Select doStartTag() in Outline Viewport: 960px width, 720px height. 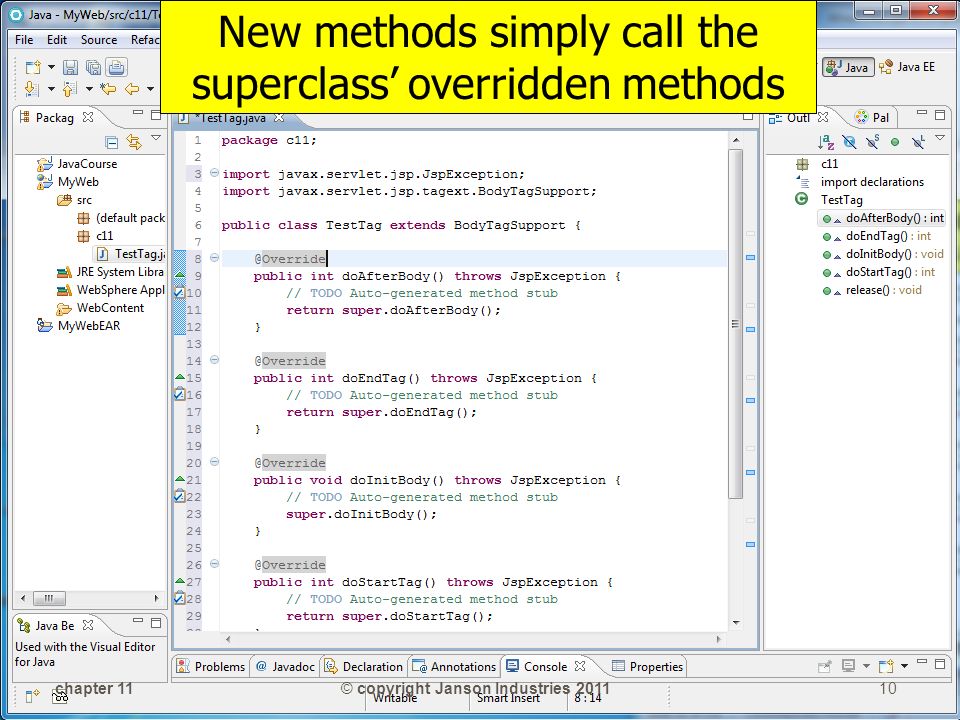[x=879, y=272]
